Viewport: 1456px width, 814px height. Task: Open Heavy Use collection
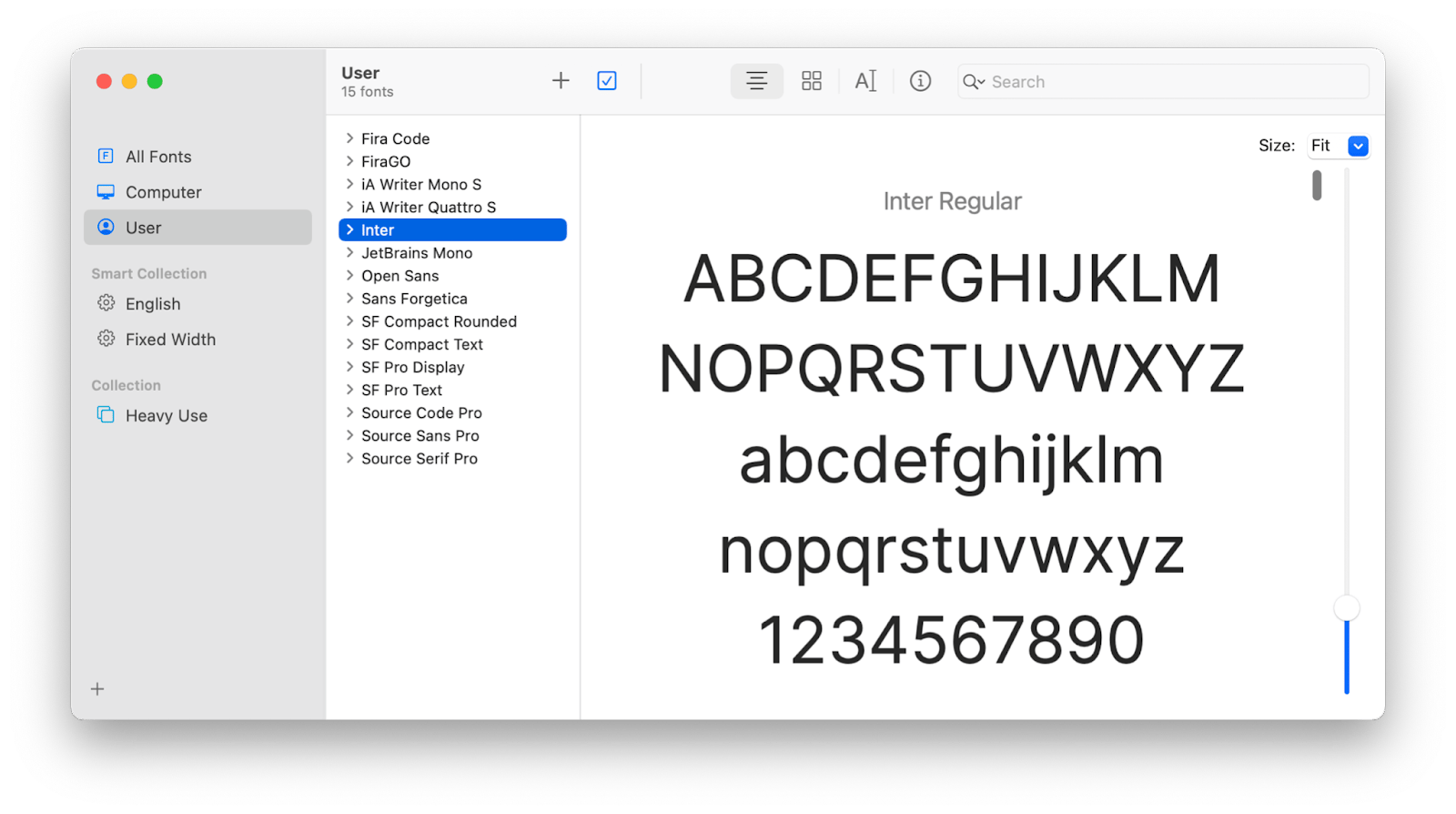coord(197,416)
